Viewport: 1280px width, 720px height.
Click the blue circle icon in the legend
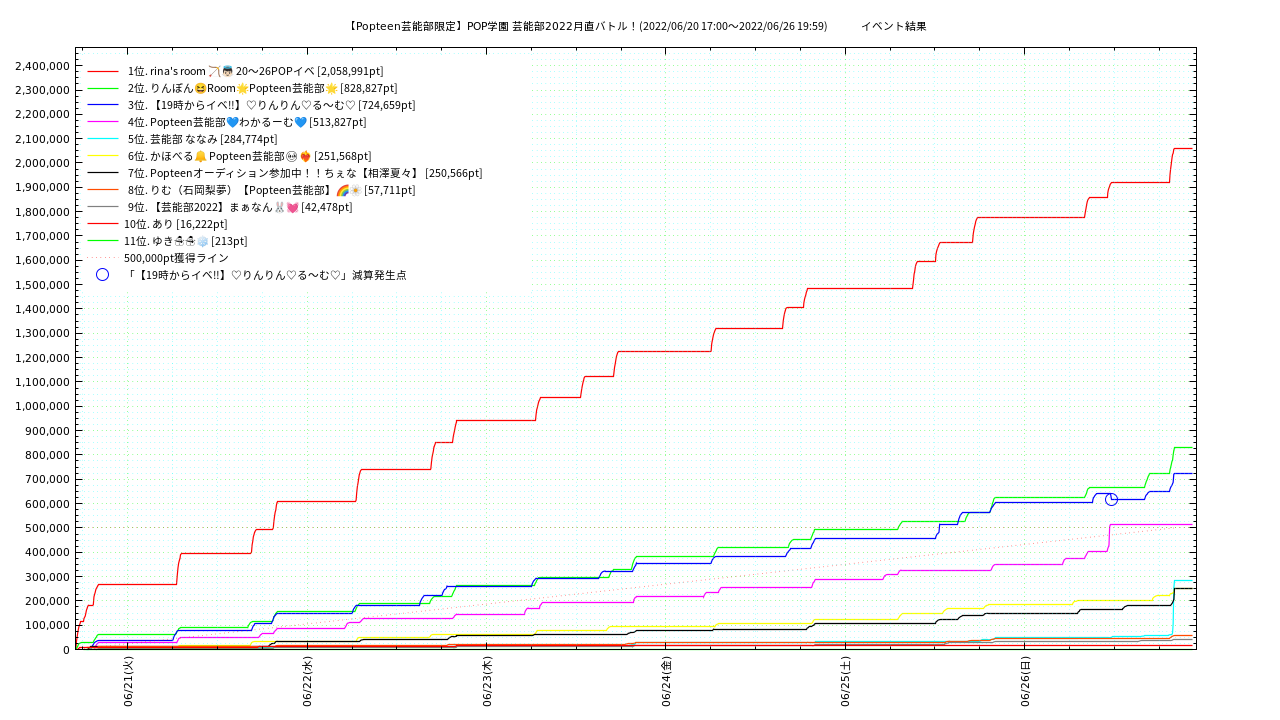click(x=102, y=275)
